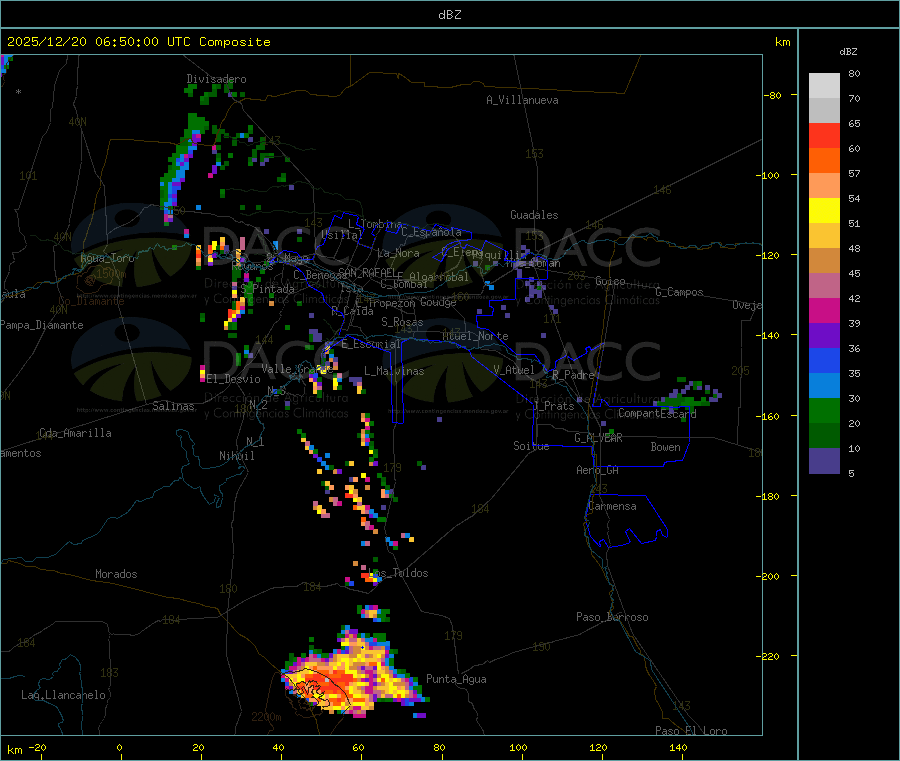Image resolution: width=900 pixels, height=761 pixels.
Task: Click the Soitue map label
Action: pos(531,445)
